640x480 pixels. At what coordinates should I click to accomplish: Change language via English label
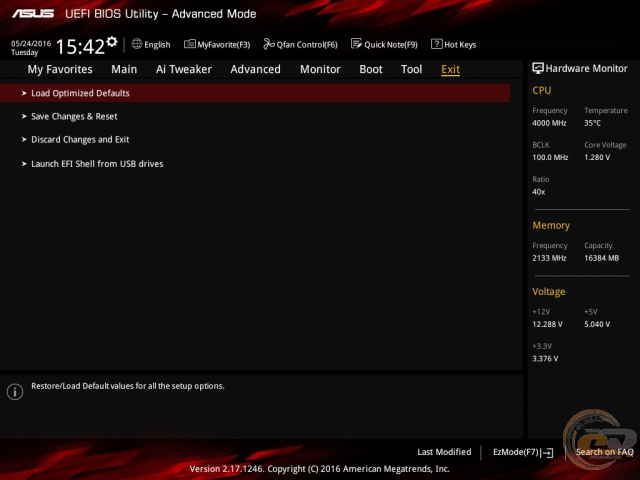coord(157,45)
